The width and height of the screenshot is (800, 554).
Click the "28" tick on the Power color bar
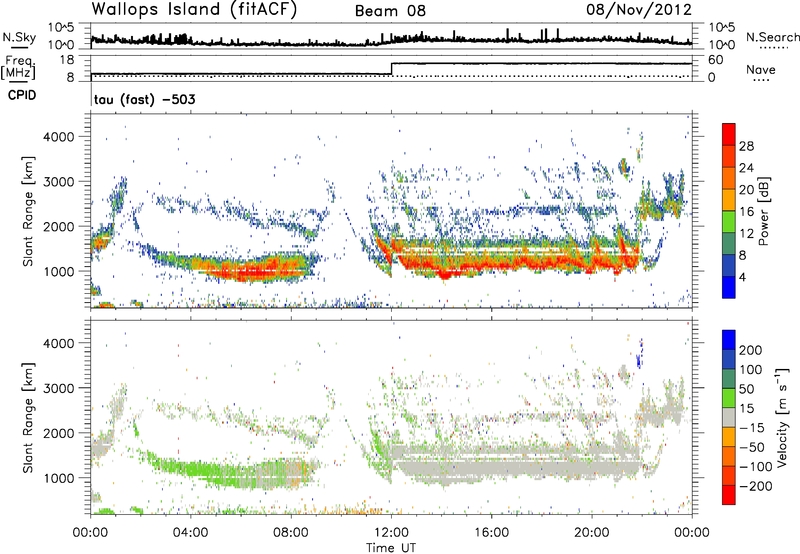tap(746, 146)
